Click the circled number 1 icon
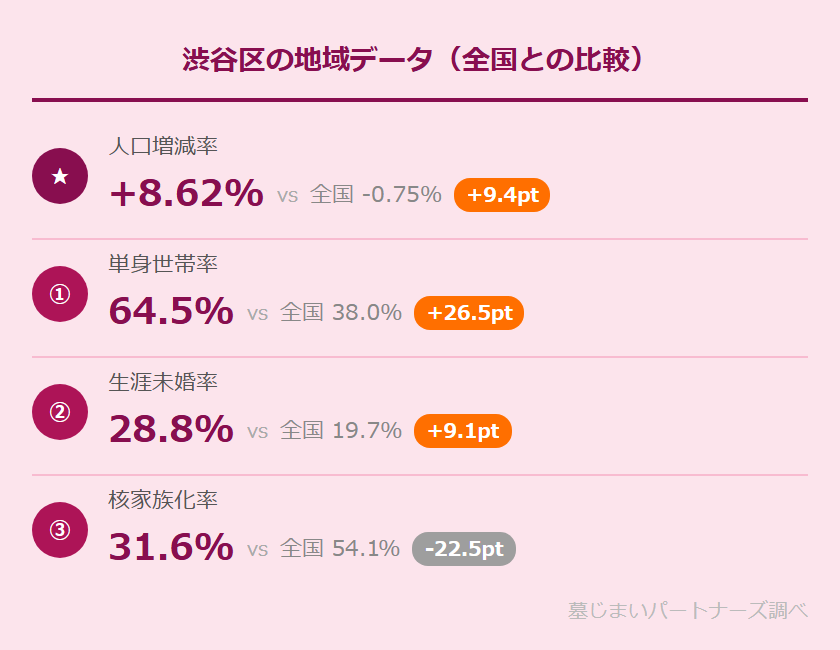This screenshot has height=650, width=840. click(60, 294)
